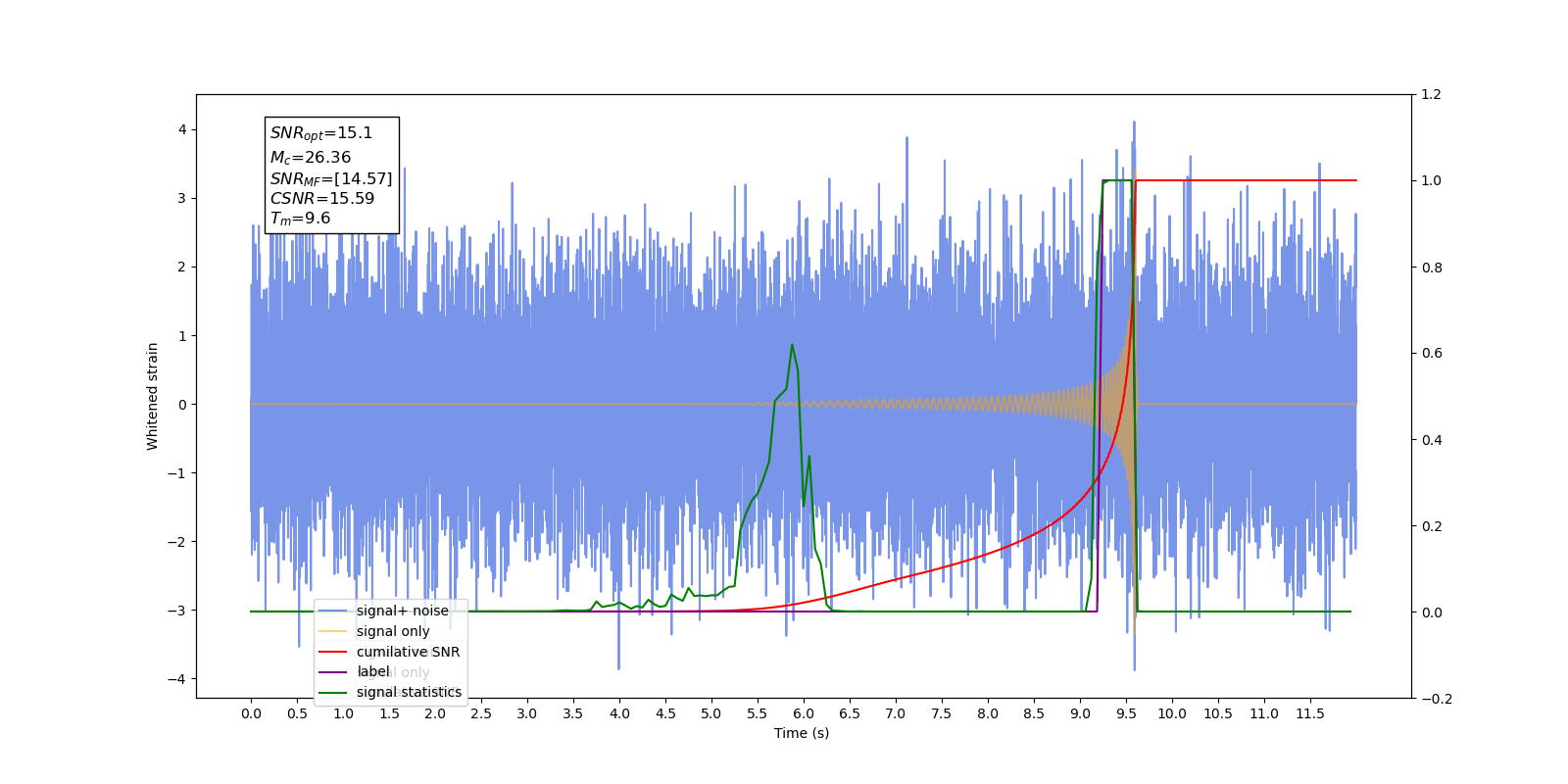Image resolution: width=1568 pixels, height=784 pixels.
Task: Click the 0 tick on the strain axis
Action: [181, 404]
